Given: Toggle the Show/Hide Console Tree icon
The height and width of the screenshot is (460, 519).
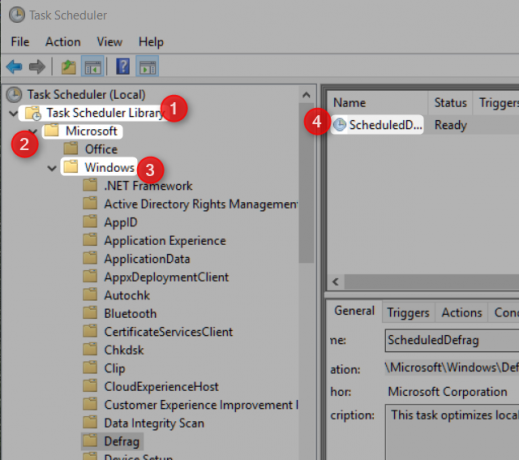Looking at the screenshot, I should [x=93, y=67].
